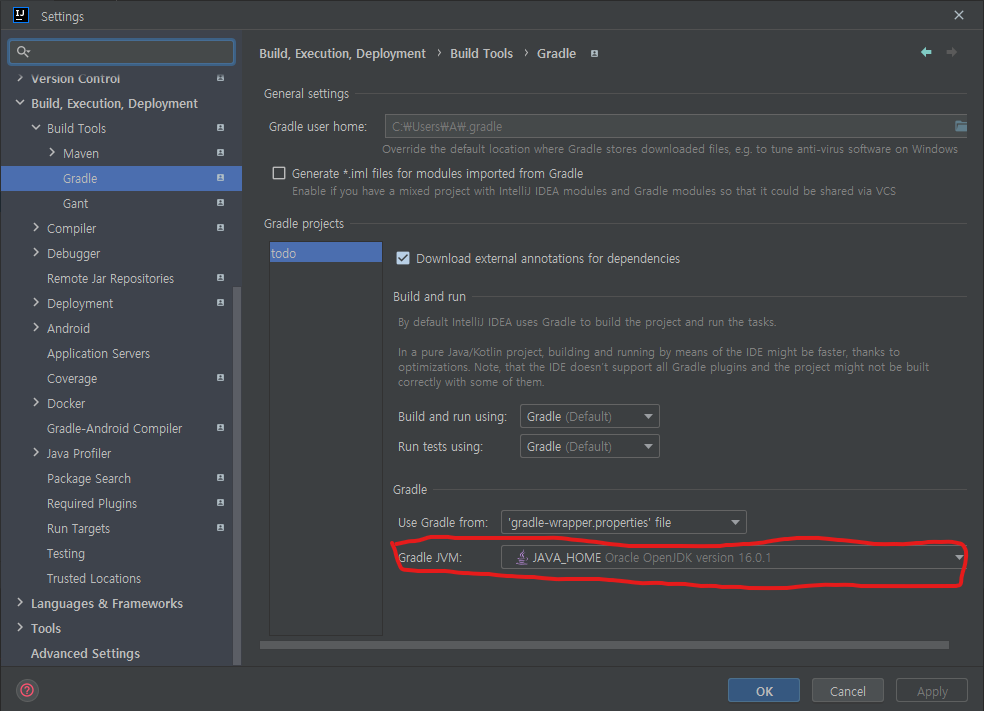Open Trusted Locations settings

tap(94, 579)
